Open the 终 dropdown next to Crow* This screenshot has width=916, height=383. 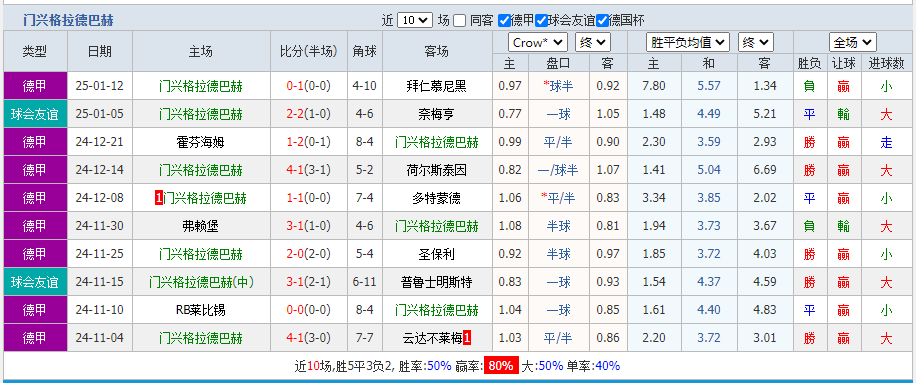pos(593,43)
